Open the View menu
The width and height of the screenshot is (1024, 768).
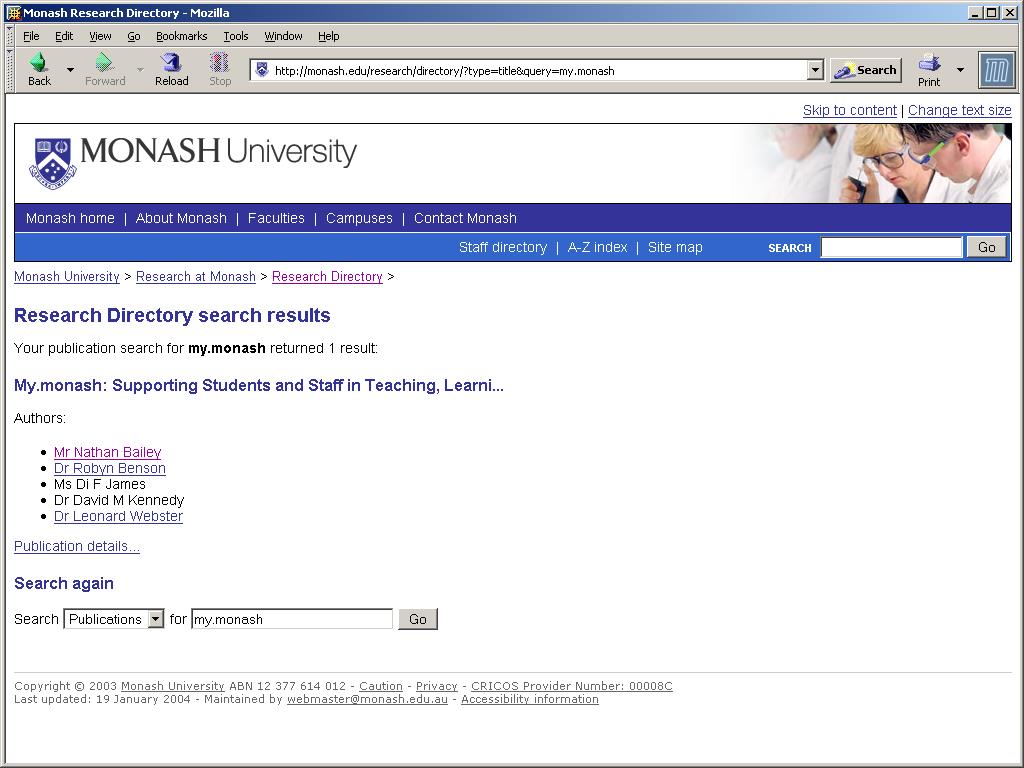click(x=100, y=36)
